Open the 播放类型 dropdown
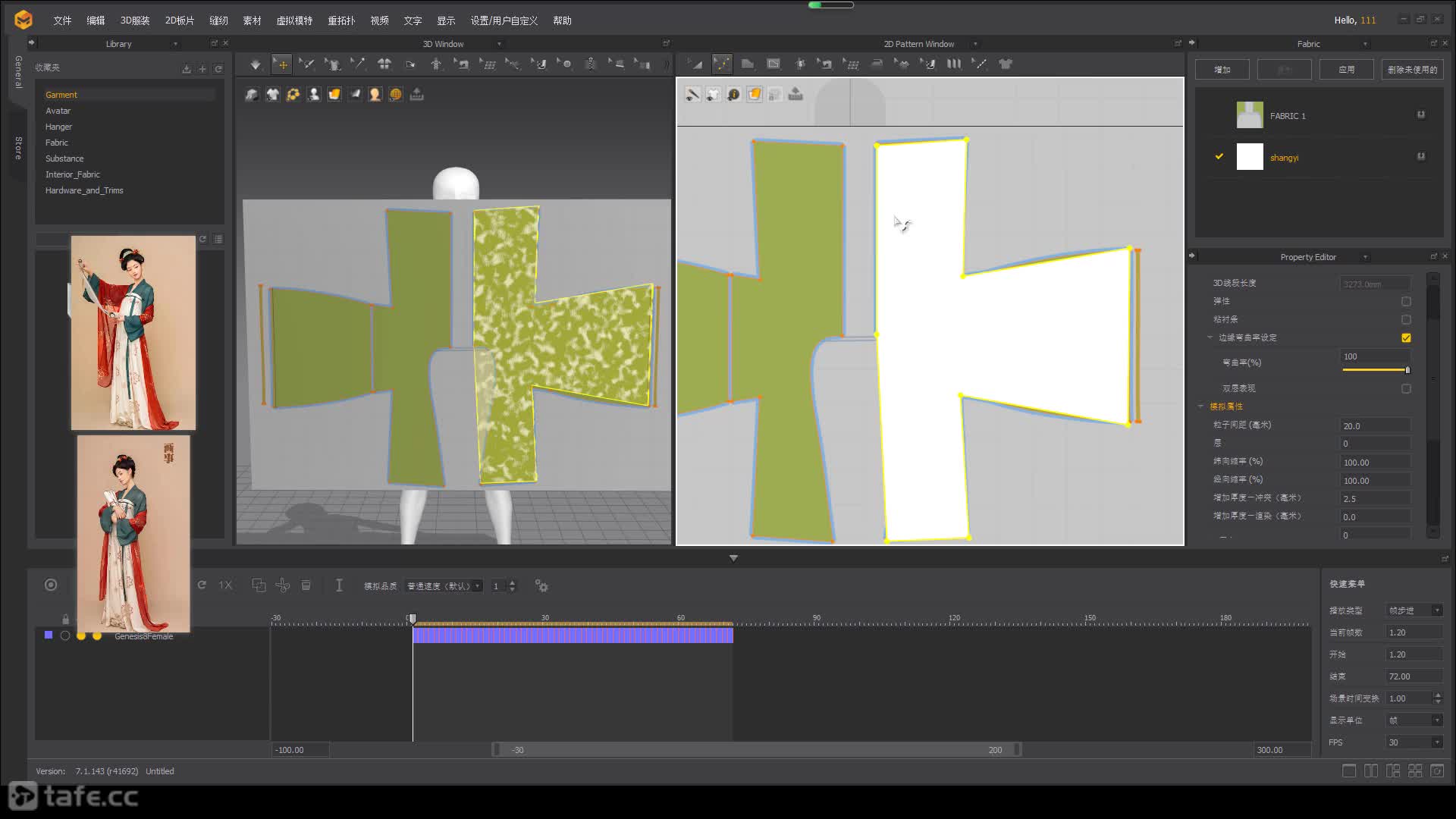 pos(1414,610)
